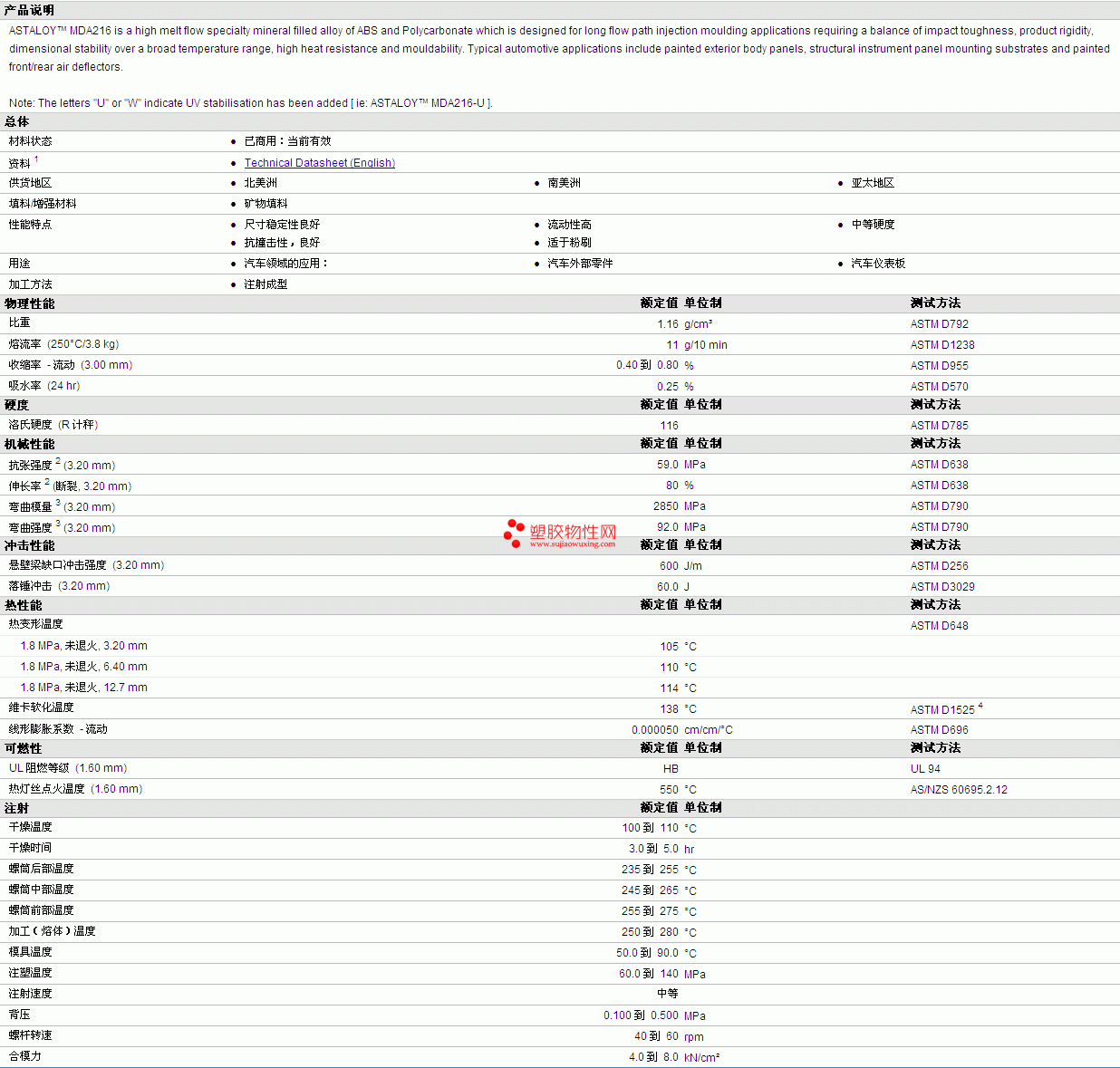
Task: Click ASTM D648 test method
Action: 940,626
